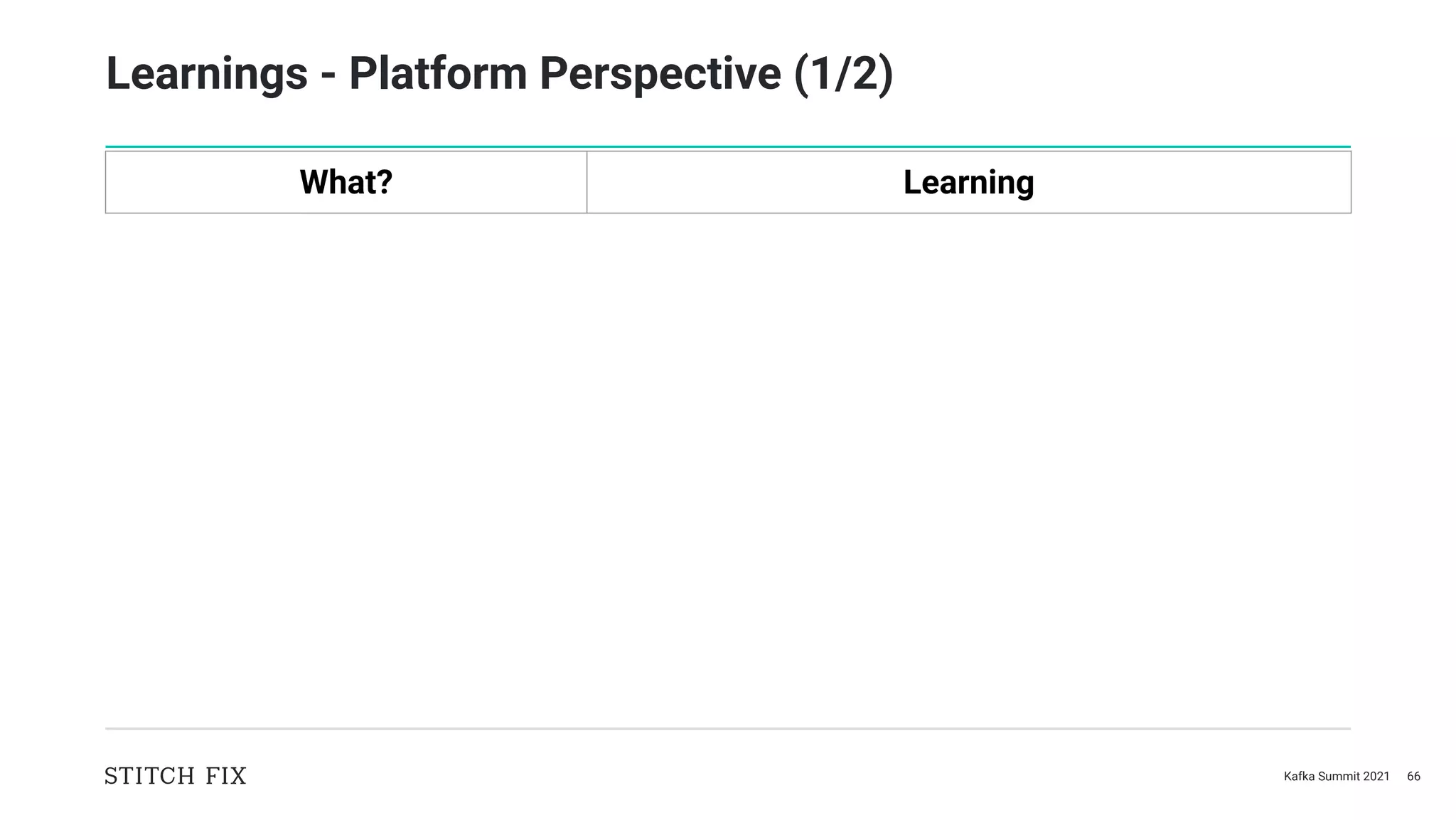Screen dimensions: 1456x820
Task: Click the slide number 66
Action: [x=1413, y=777]
